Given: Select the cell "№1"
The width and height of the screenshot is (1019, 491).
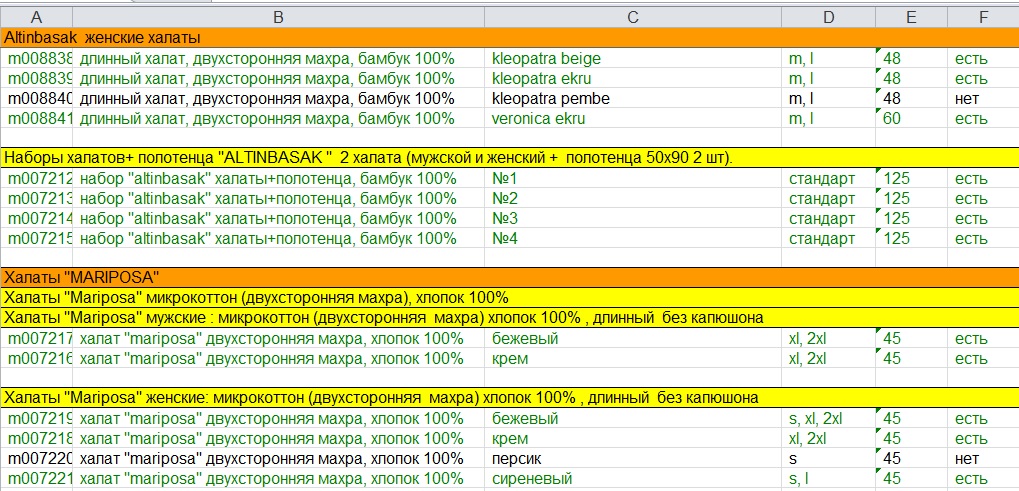Looking at the screenshot, I should click(x=633, y=179).
